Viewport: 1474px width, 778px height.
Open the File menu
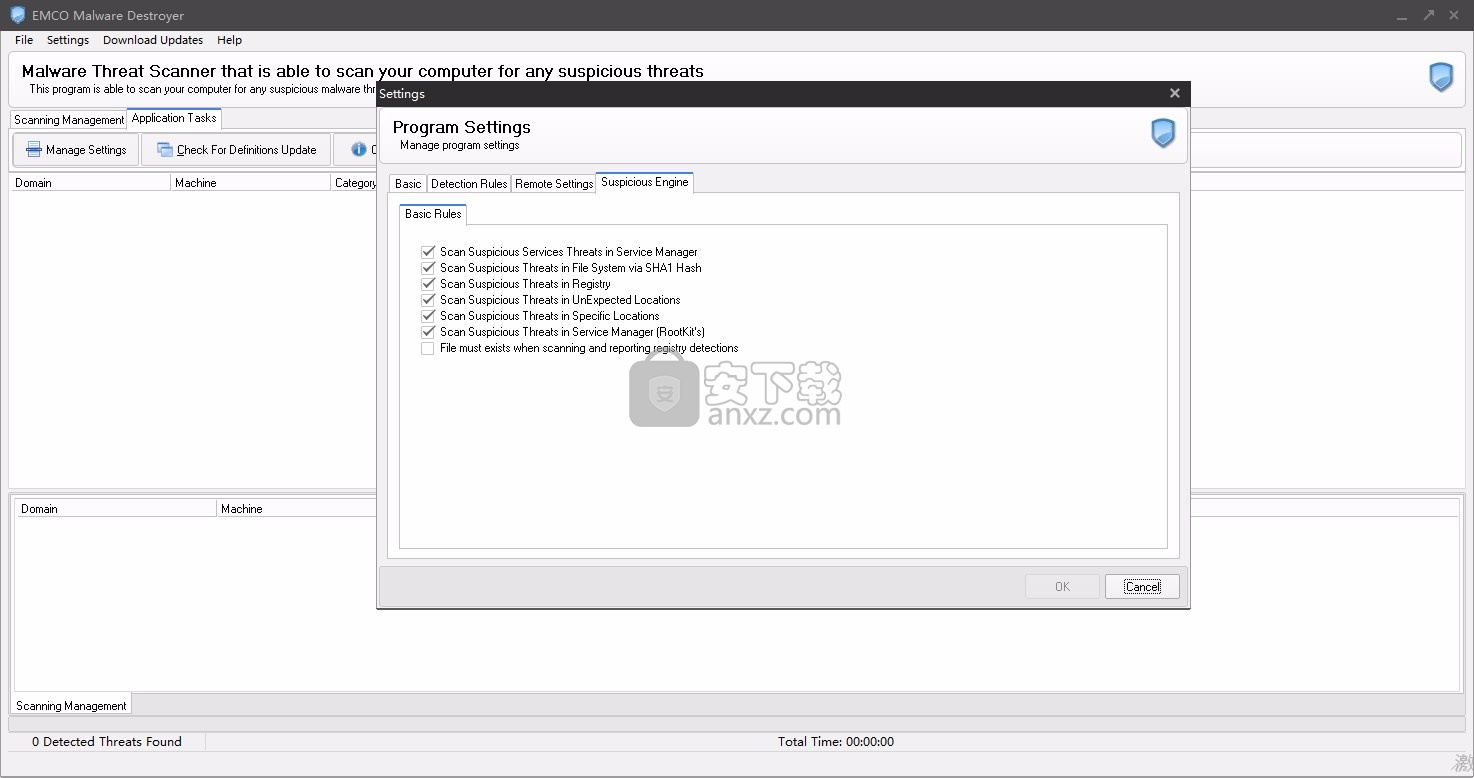coord(24,40)
